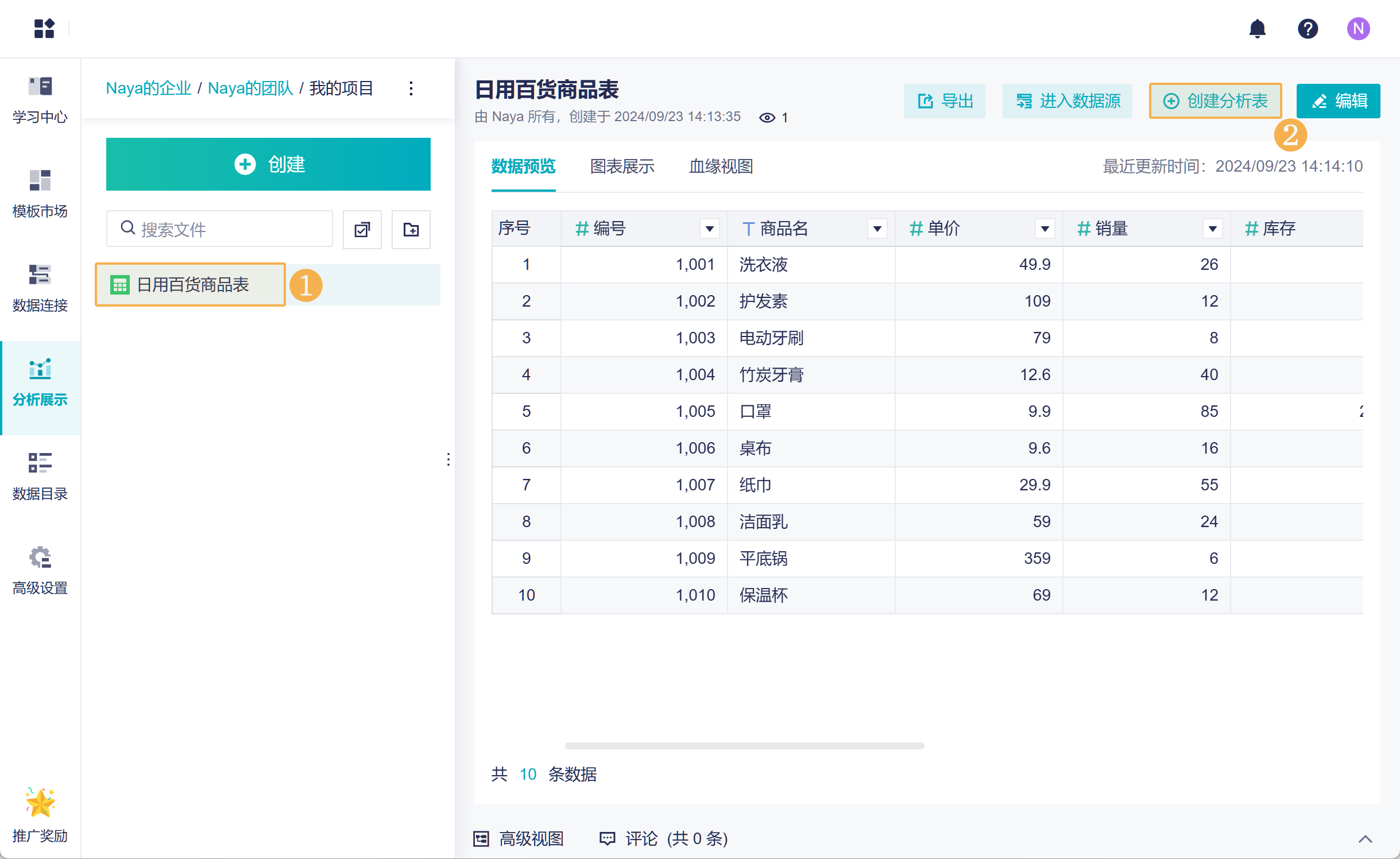Click the 1,010 code cell
1400x859 pixels.
[644, 595]
